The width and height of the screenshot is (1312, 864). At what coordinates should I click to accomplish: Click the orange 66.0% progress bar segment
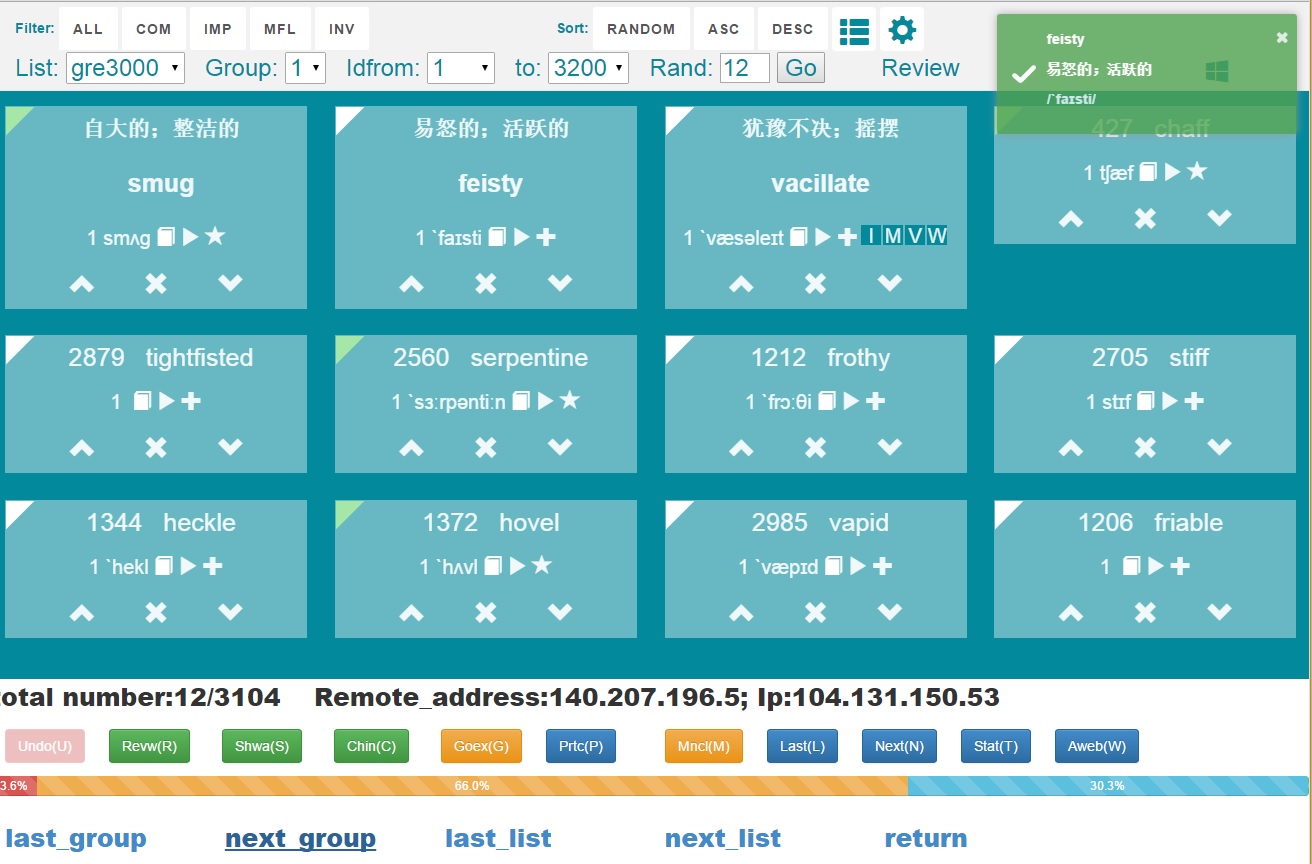472,786
